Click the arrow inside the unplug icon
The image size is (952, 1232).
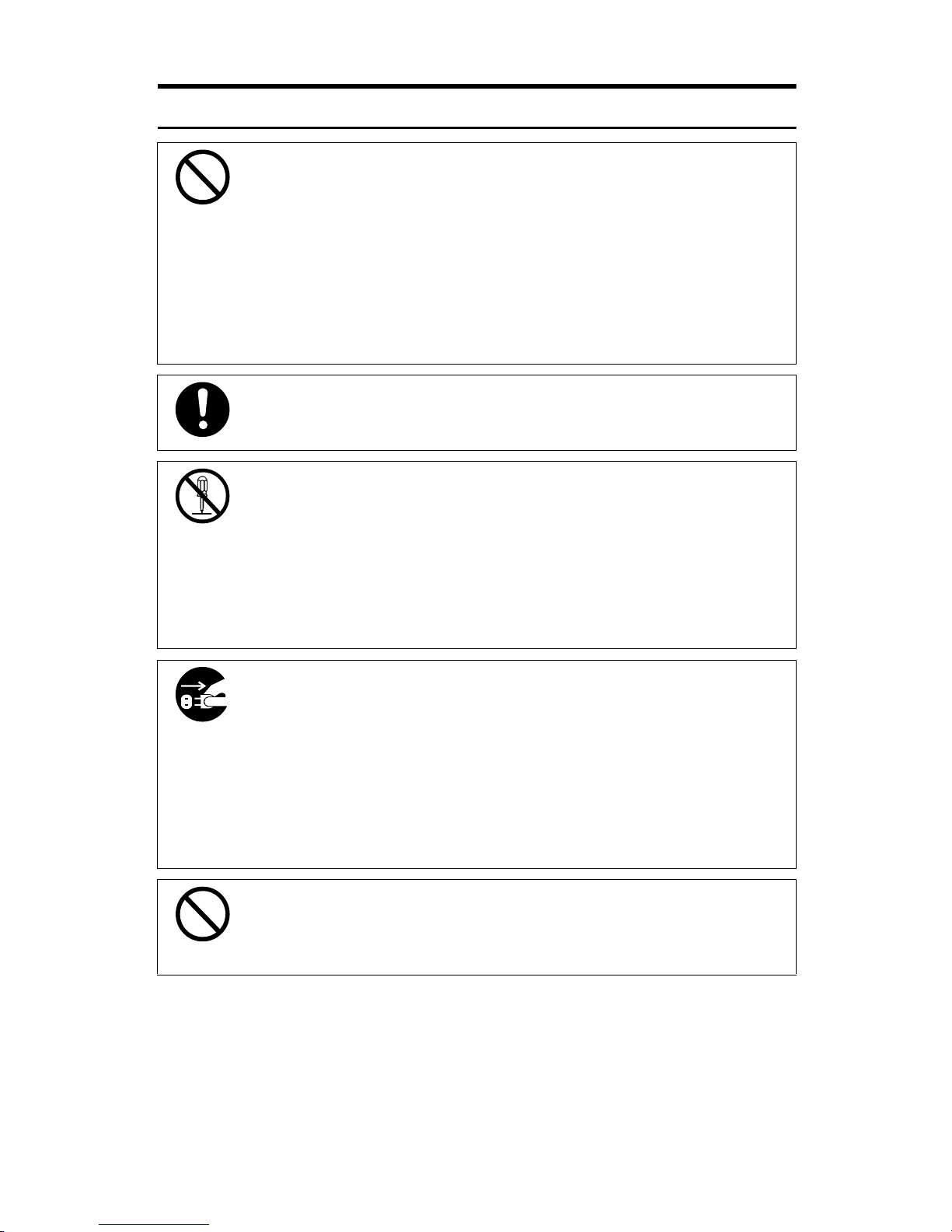192,686
